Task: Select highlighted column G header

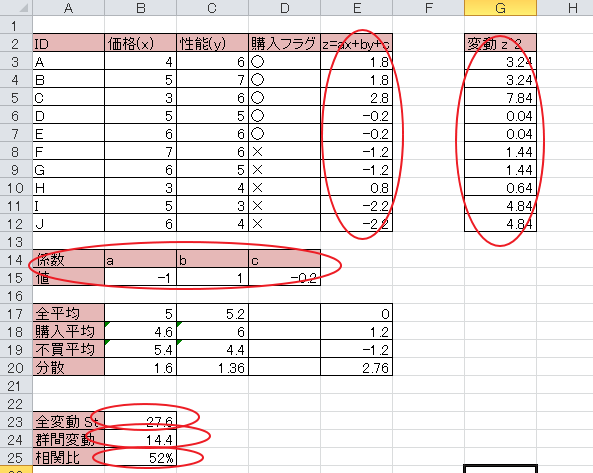Action: 500,8
